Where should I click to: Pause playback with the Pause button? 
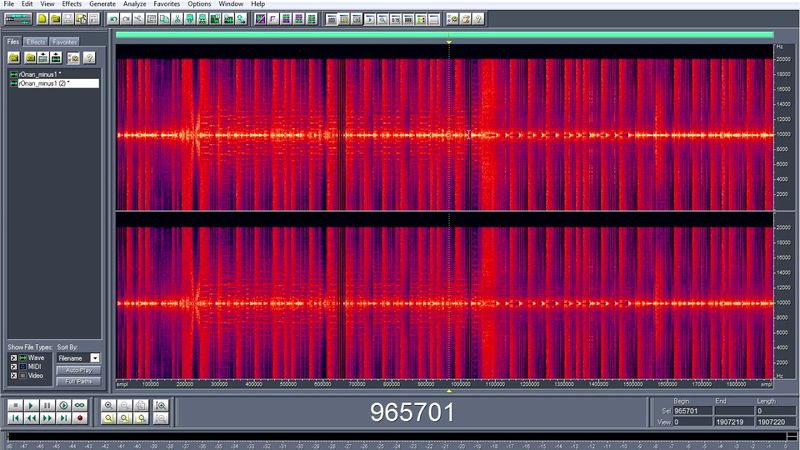[47, 405]
